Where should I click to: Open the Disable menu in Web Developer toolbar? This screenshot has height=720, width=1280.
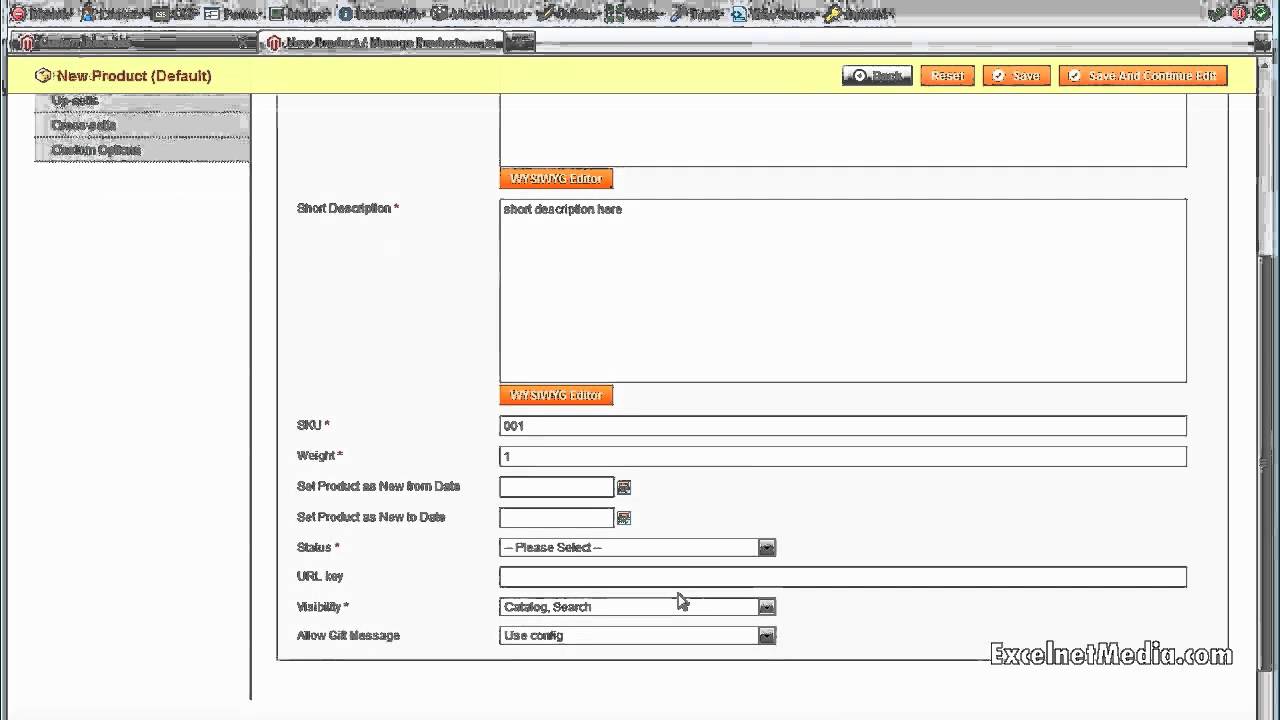pyautogui.click(x=41, y=14)
